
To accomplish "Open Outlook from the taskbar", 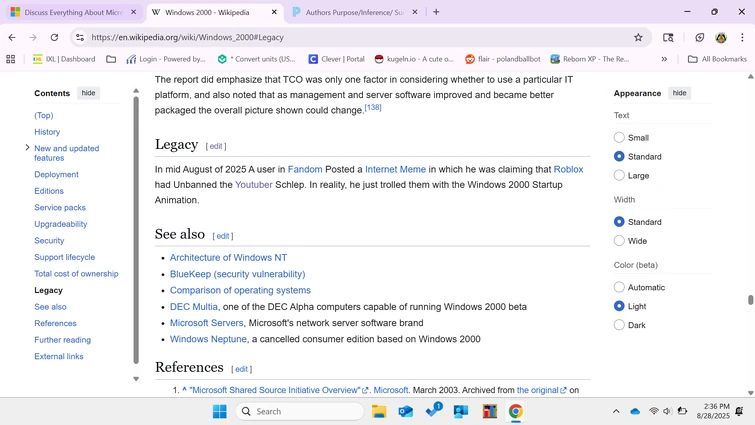I will 406,411.
